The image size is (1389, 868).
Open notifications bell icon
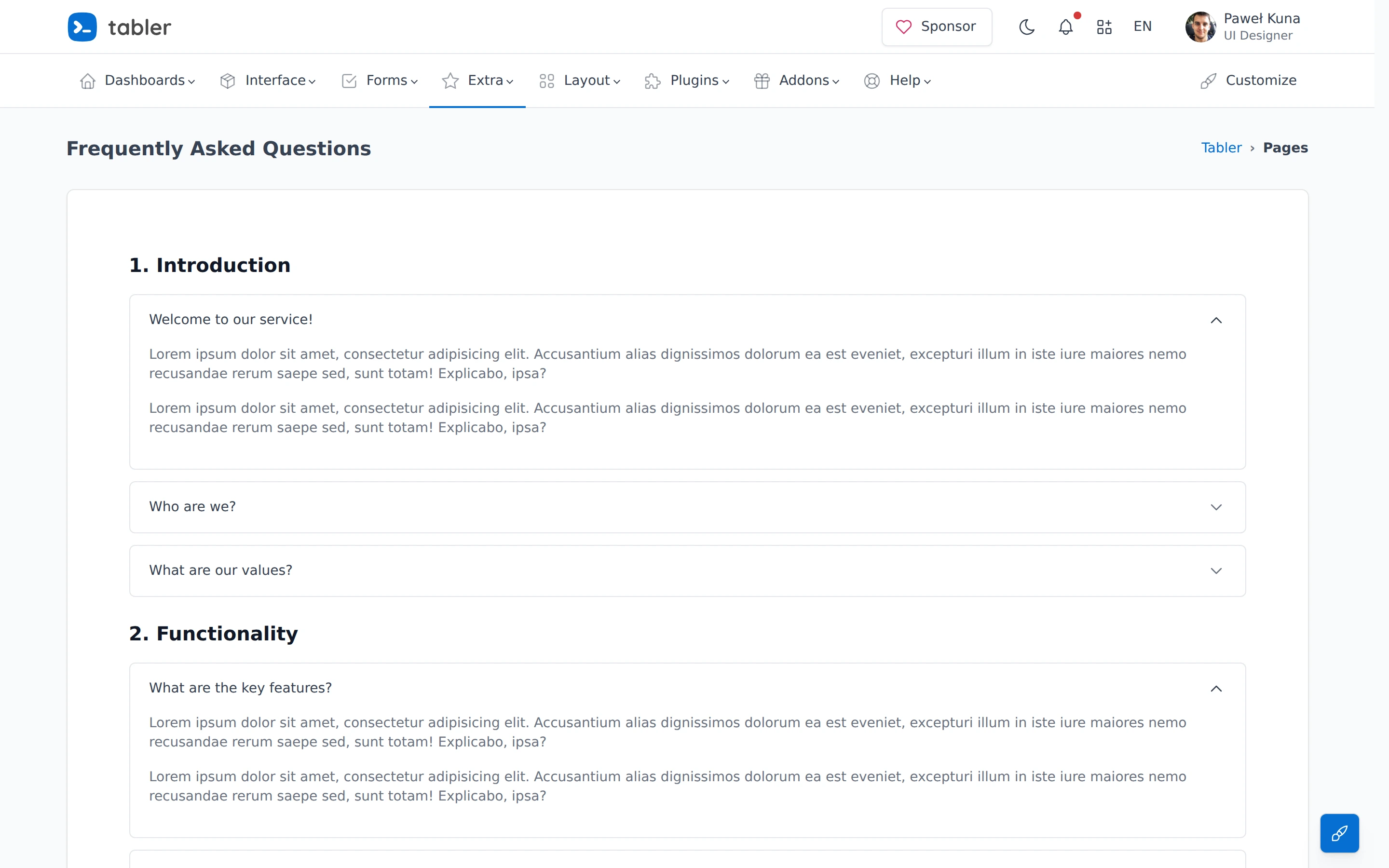[x=1066, y=27]
